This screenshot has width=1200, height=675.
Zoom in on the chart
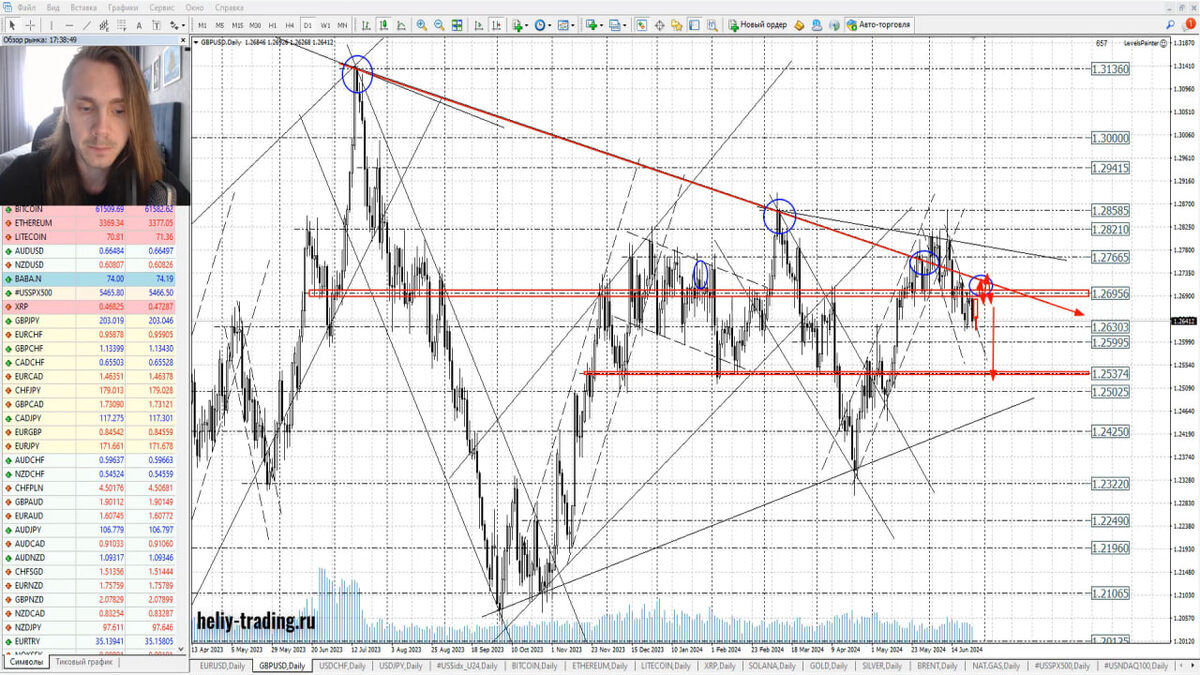point(421,24)
